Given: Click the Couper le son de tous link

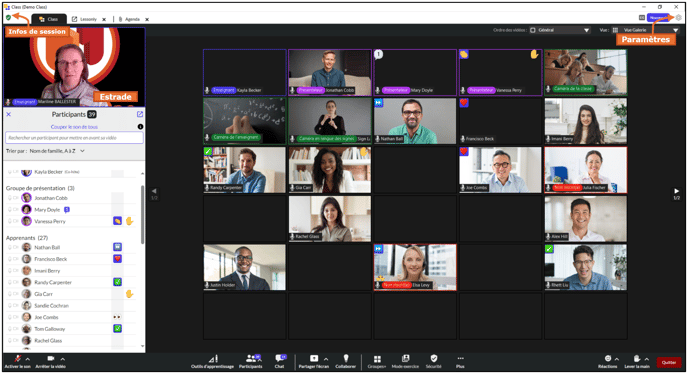Looking at the screenshot, I should [74, 127].
